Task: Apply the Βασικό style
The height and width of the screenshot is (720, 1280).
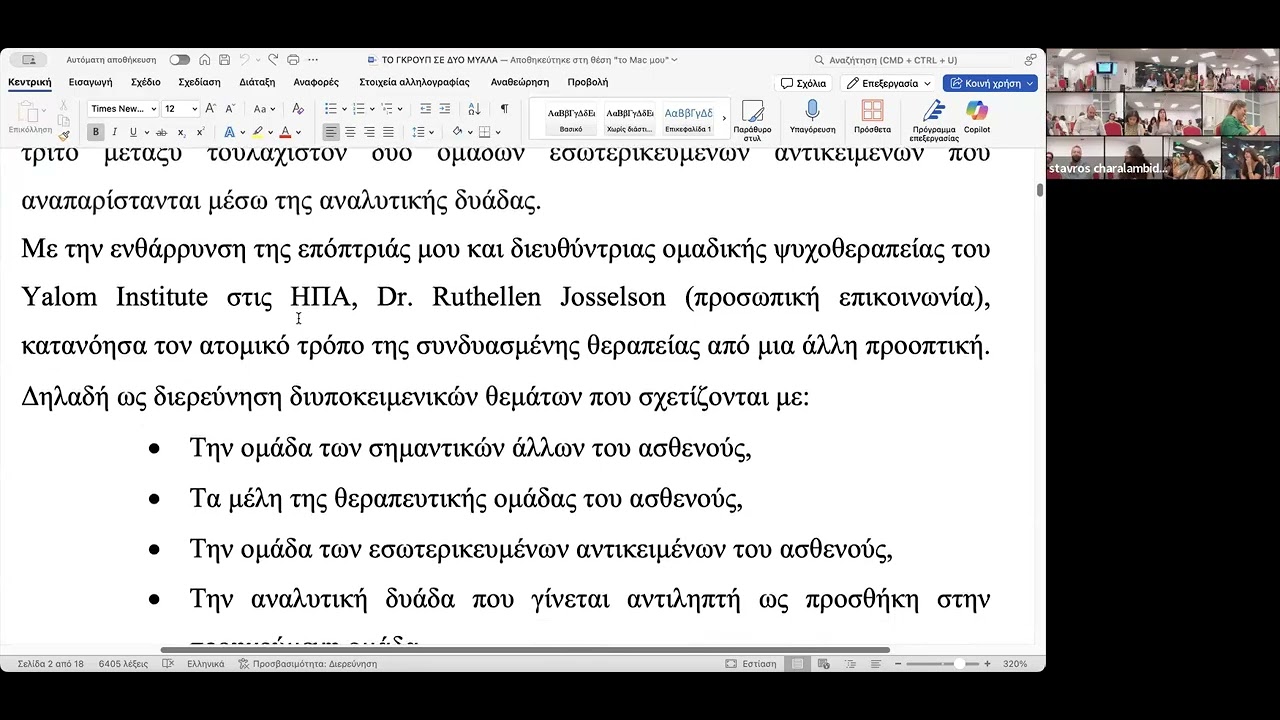Action: (571, 119)
